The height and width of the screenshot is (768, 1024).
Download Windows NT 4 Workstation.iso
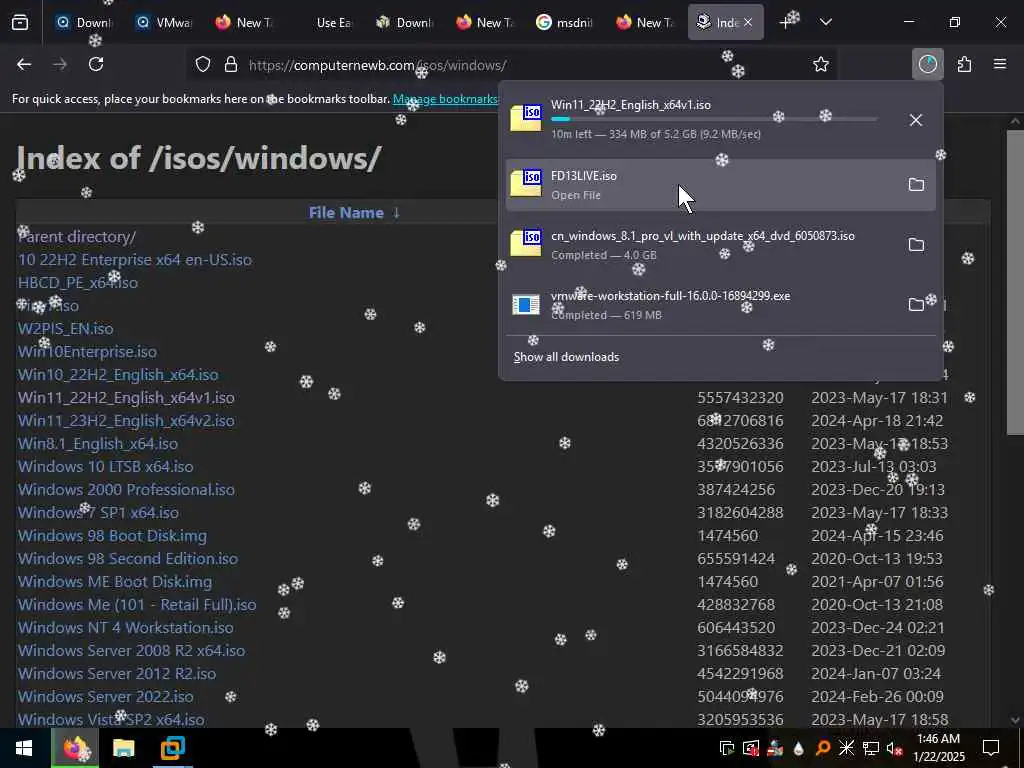[125, 628]
